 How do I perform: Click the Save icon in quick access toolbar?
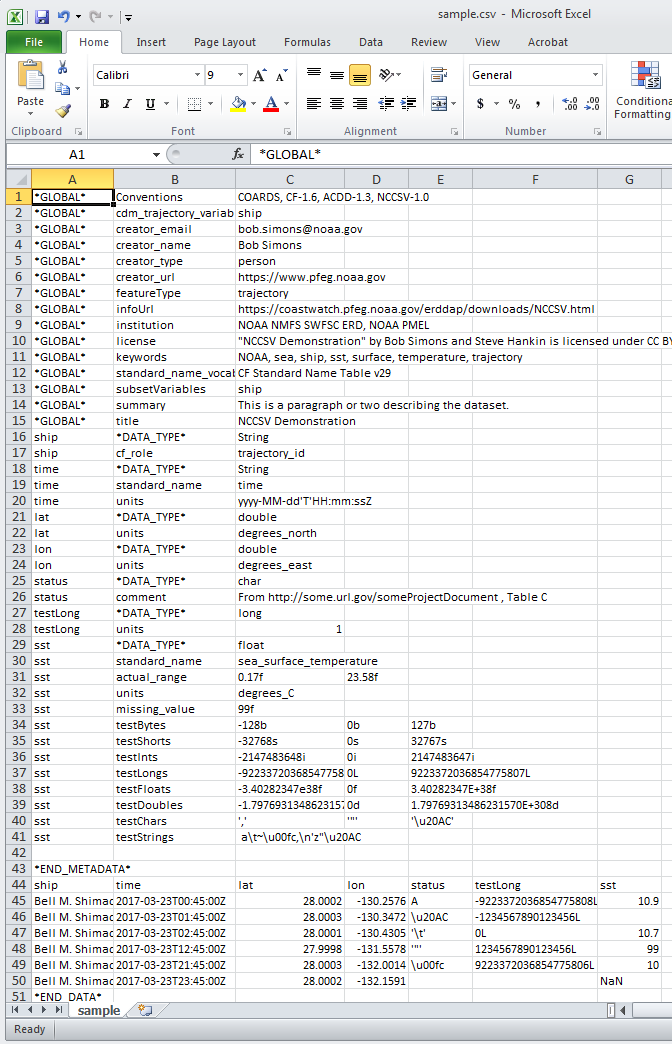click(42, 16)
